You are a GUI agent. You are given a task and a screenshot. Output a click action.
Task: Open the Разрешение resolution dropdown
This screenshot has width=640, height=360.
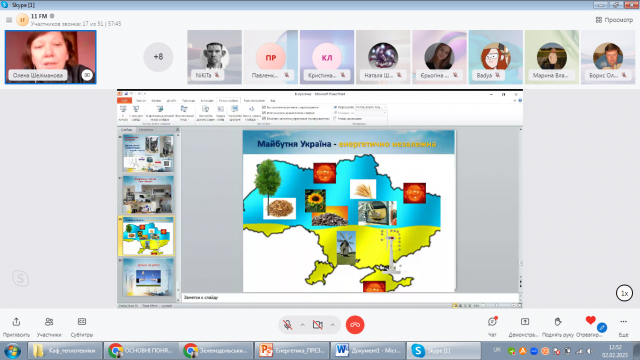(371, 107)
